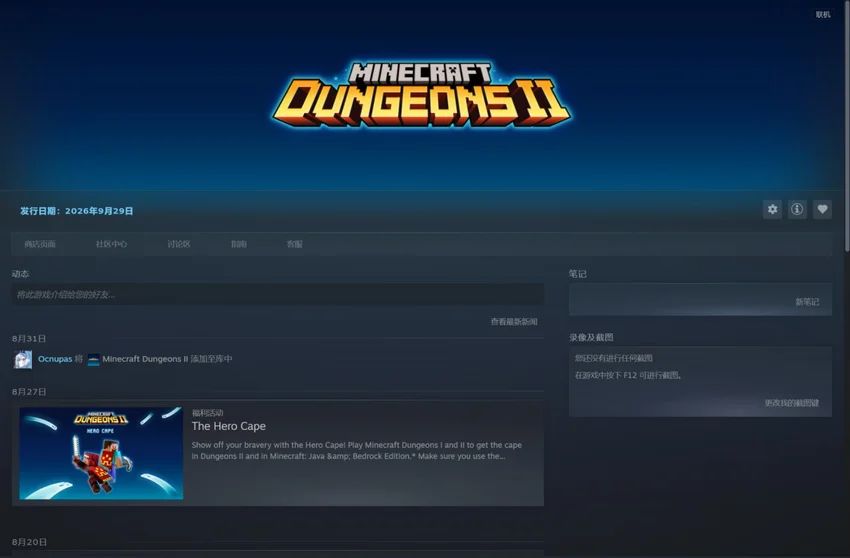Click the 8月27日 date heading

(x=29, y=392)
